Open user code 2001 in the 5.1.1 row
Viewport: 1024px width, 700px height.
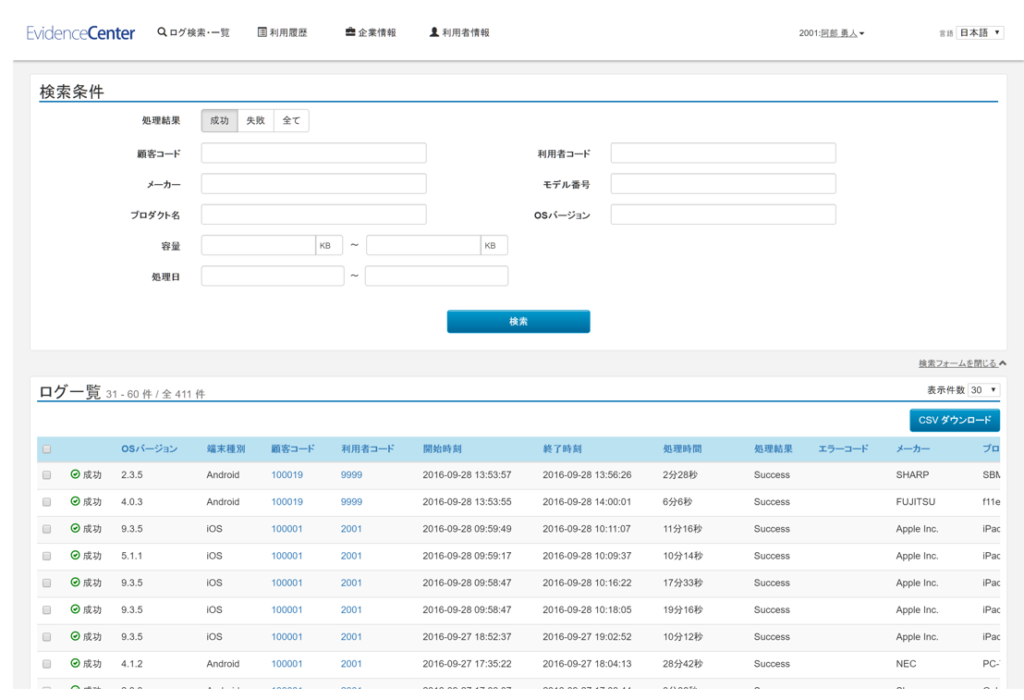[351, 556]
